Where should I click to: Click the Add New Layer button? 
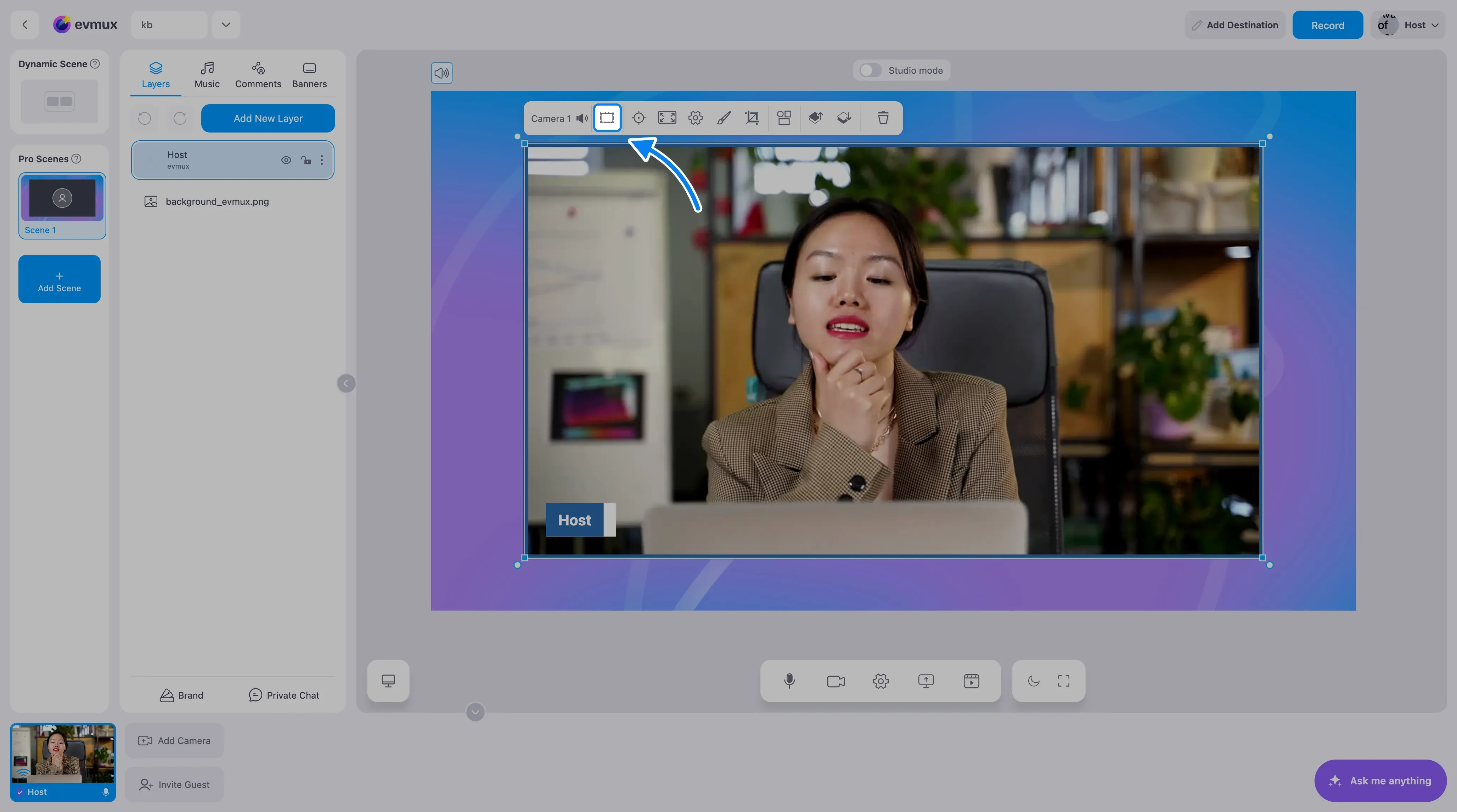point(268,118)
